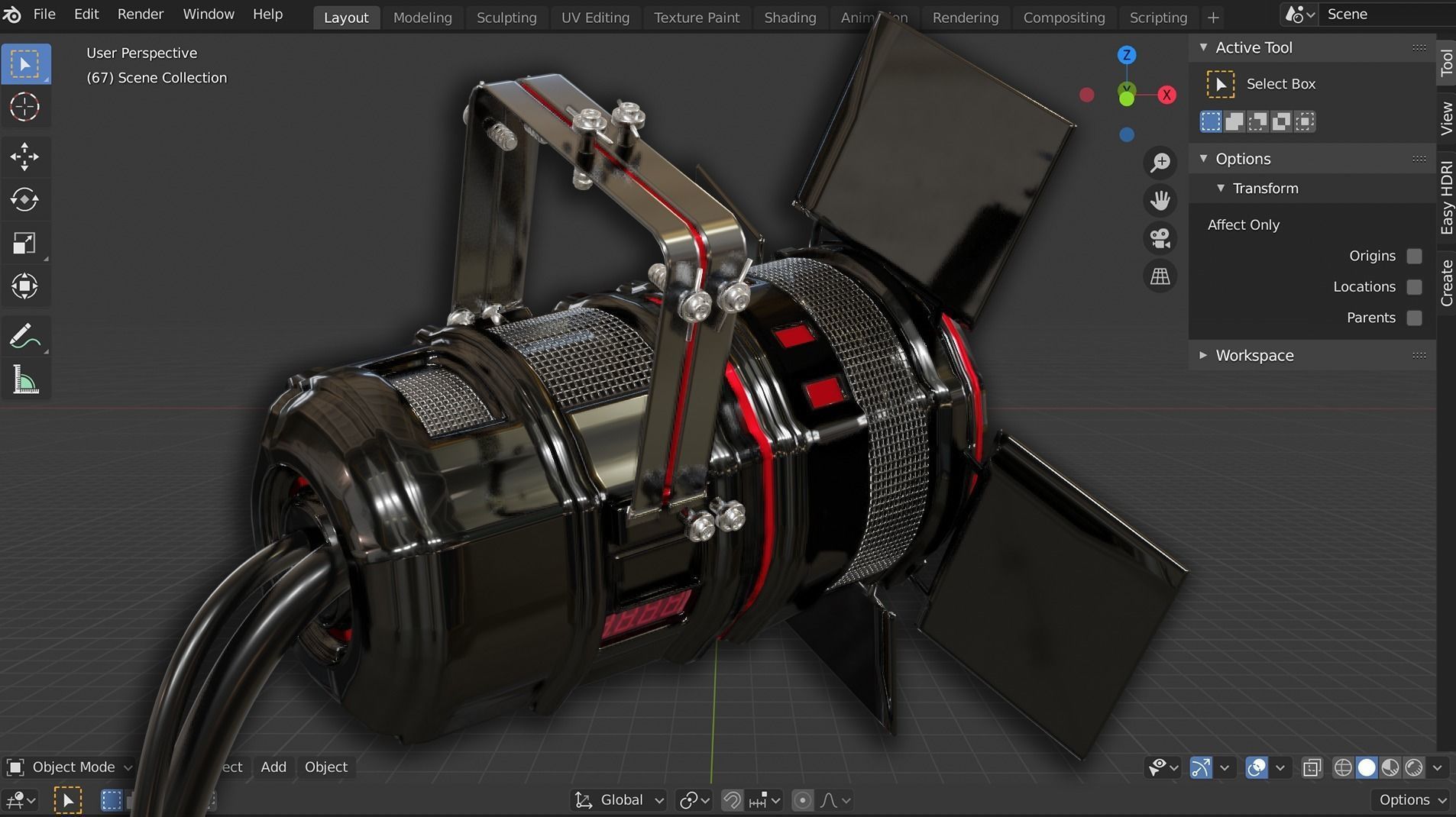Open gizmo settings dropdown arrow

tap(1225, 767)
